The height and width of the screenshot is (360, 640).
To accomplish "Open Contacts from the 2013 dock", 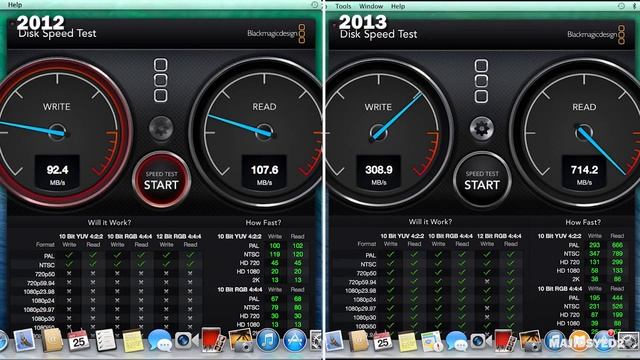I will point(359,340).
